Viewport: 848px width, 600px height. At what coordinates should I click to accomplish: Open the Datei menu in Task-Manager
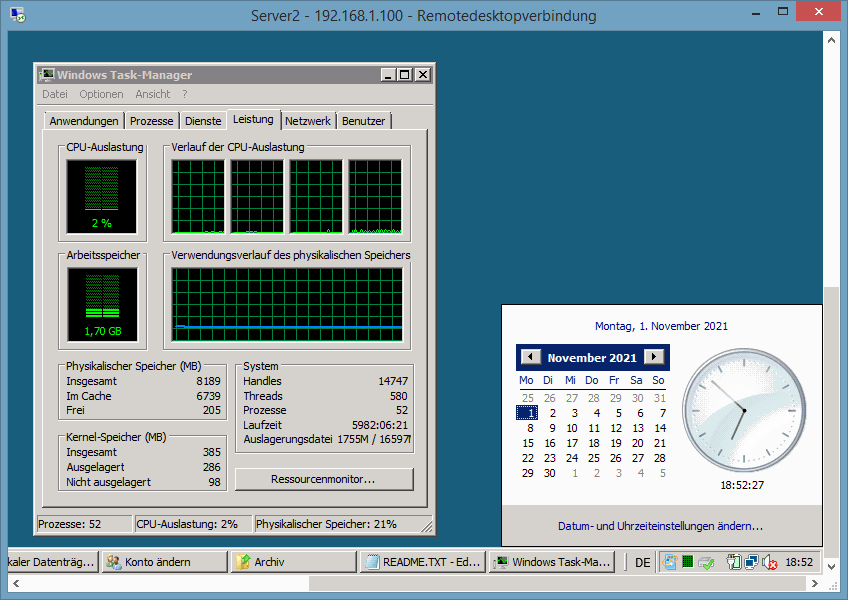pyautogui.click(x=55, y=94)
